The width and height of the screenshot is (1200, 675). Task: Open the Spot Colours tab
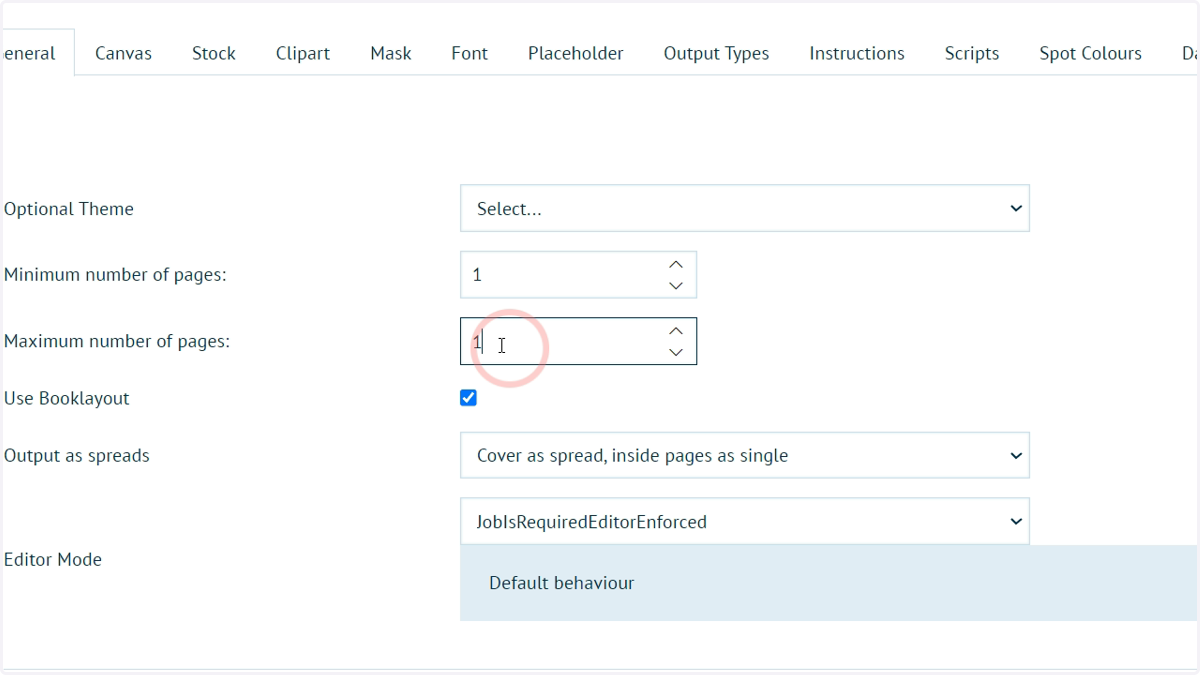[x=1090, y=53]
